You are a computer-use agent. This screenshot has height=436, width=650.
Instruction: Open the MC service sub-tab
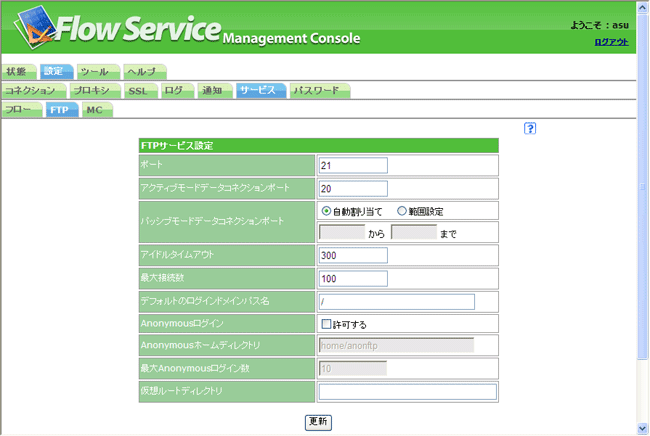point(93,110)
